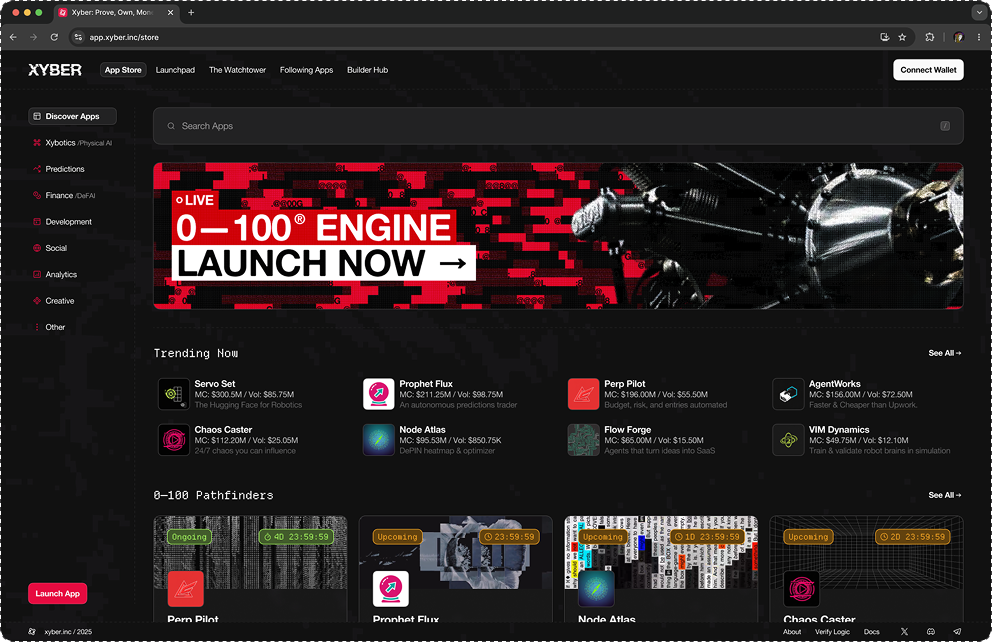The image size is (992, 642).
Task: Open the Prophet Flux trending app icon
Action: coord(378,394)
